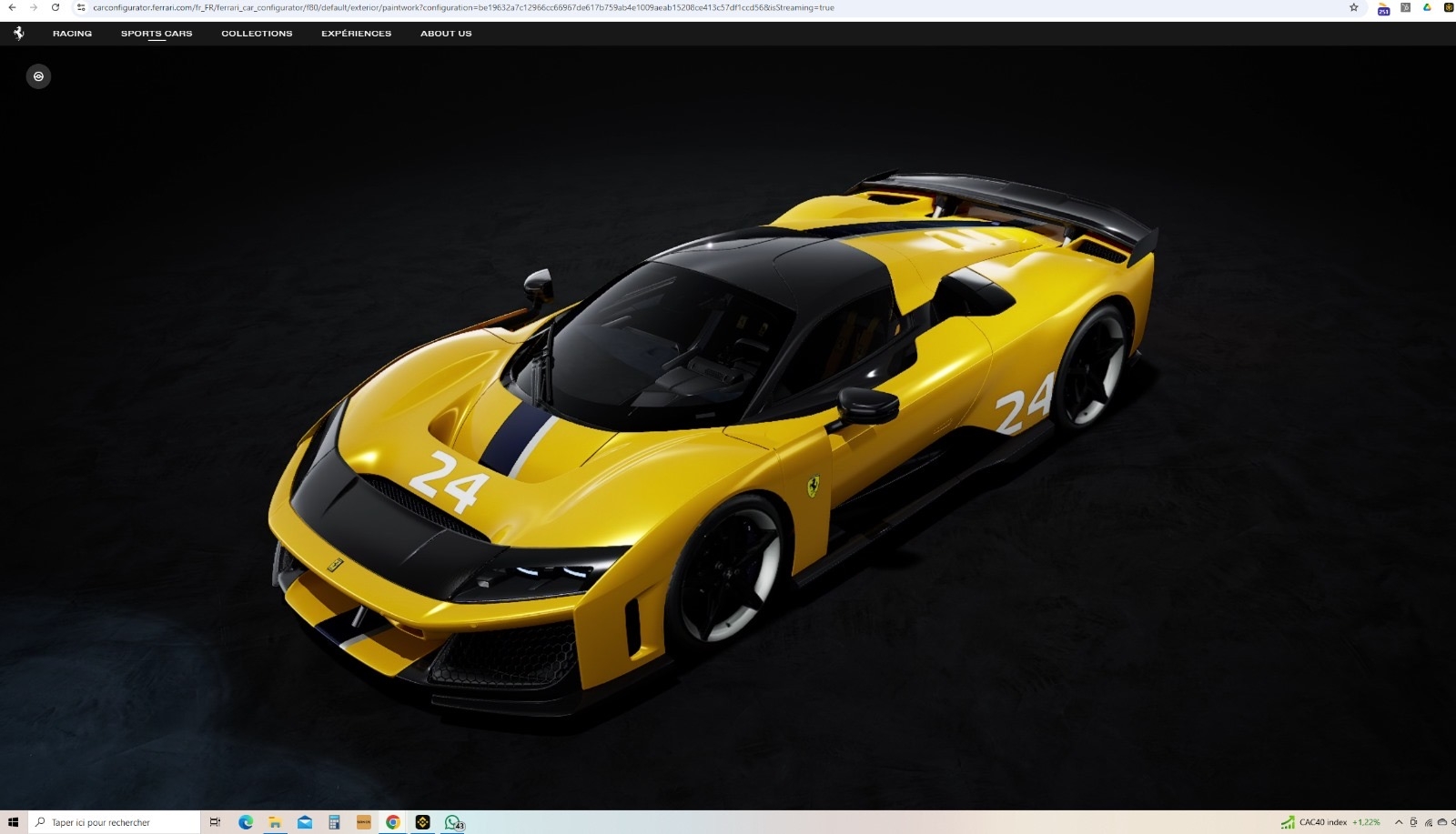Open the EXPÉRIENCES menu
Viewport: 1456px width, 834px height.
[356, 34]
